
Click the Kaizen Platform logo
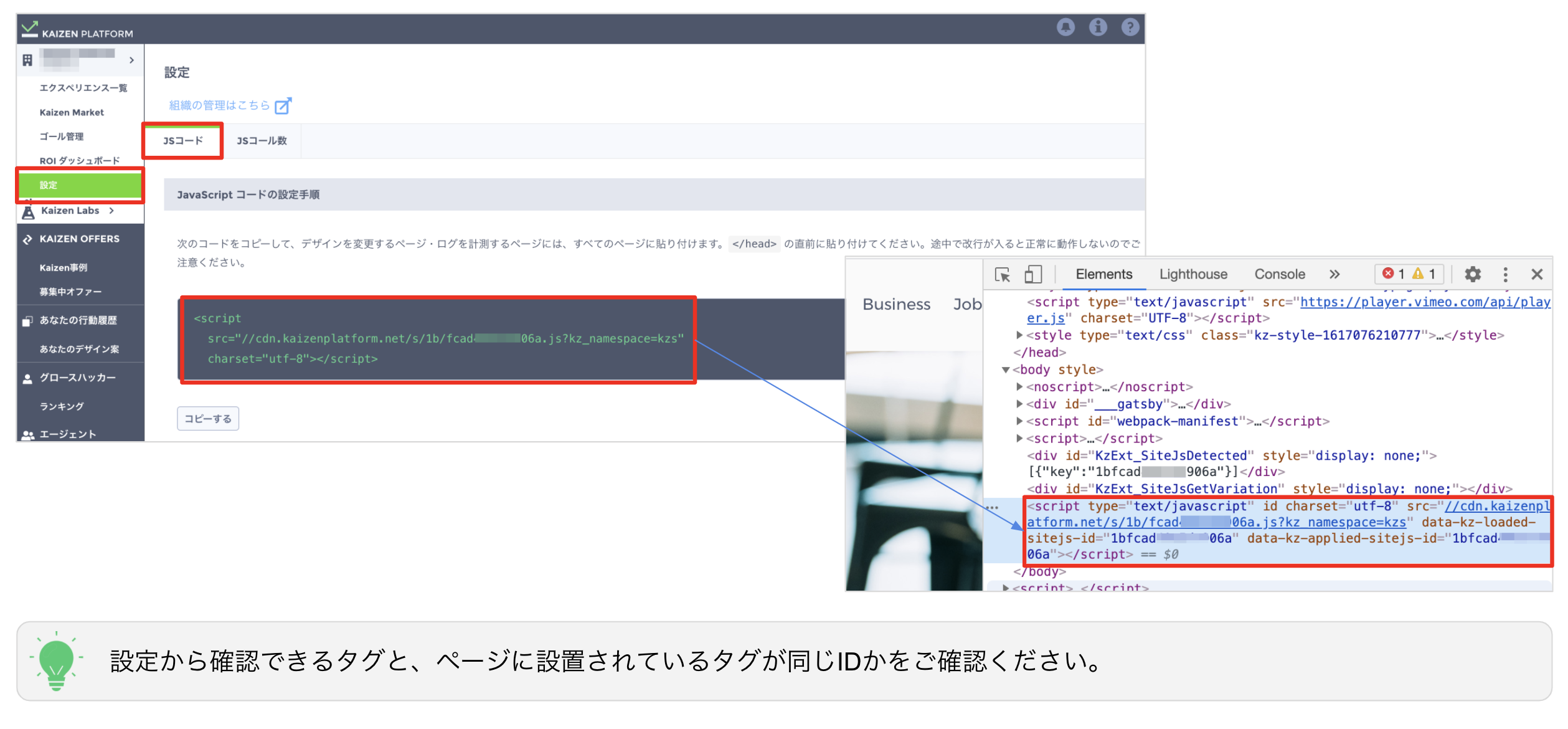point(77,30)
